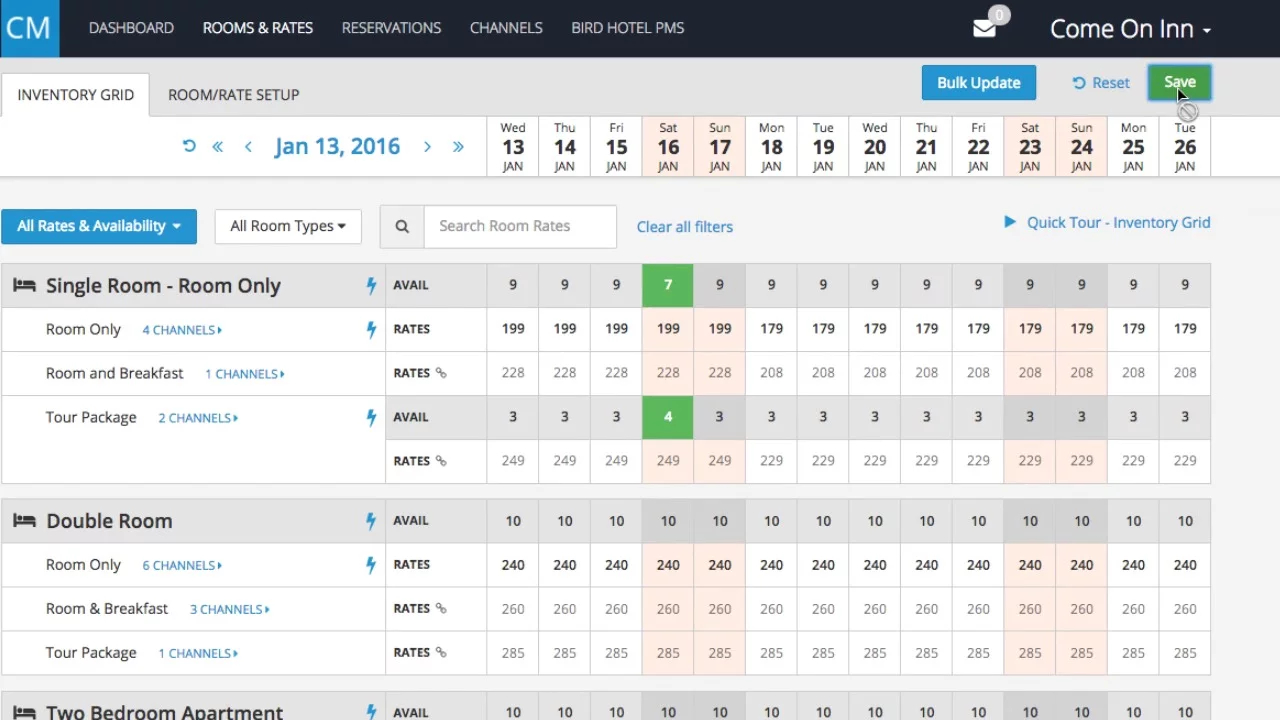Toggle the lightning sync icon for Single Room - Room Only
Viewport: 1280px width, 720px height.
point(371,285)
